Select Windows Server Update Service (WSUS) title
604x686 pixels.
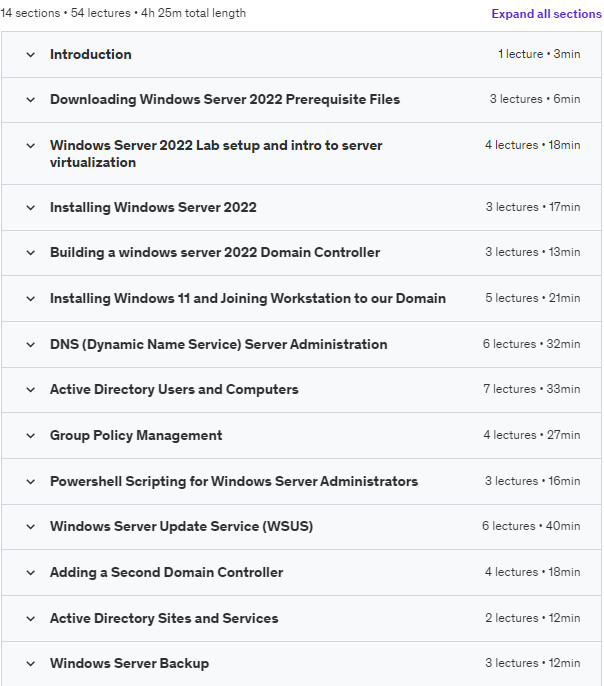click(182, 526)
